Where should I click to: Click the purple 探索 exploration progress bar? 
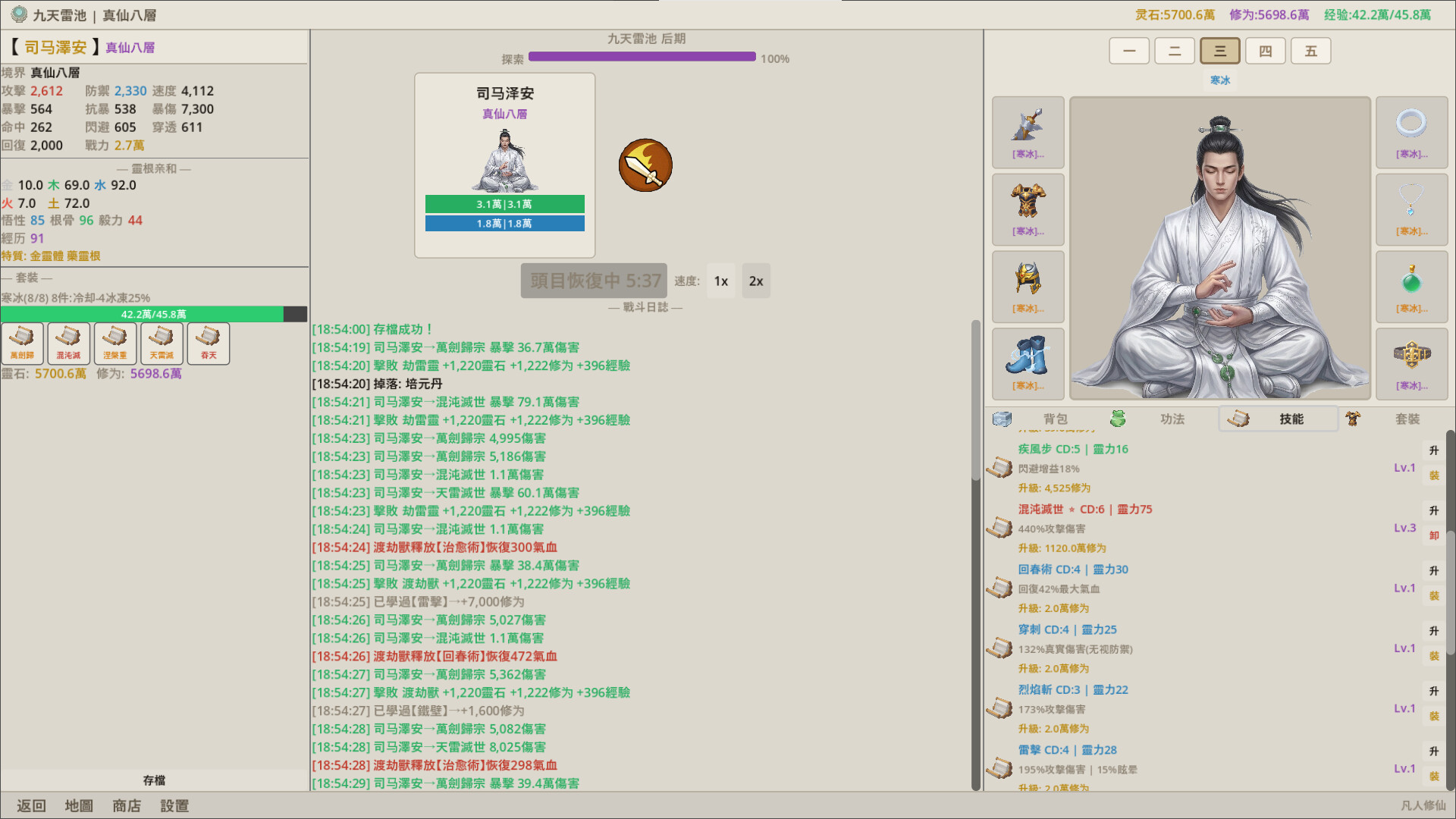(642, 57)
